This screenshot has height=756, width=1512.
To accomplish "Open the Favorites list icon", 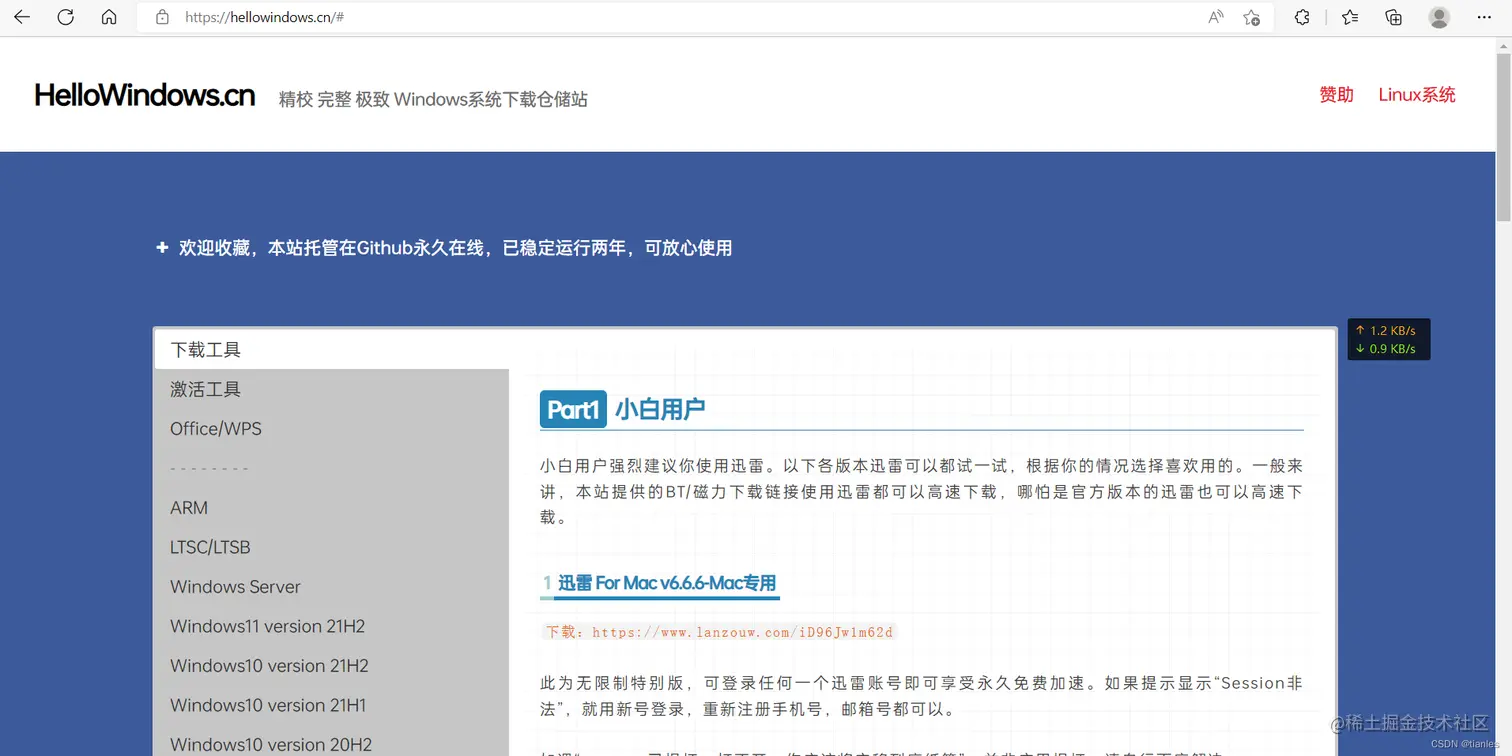I will coord(1349,17).
